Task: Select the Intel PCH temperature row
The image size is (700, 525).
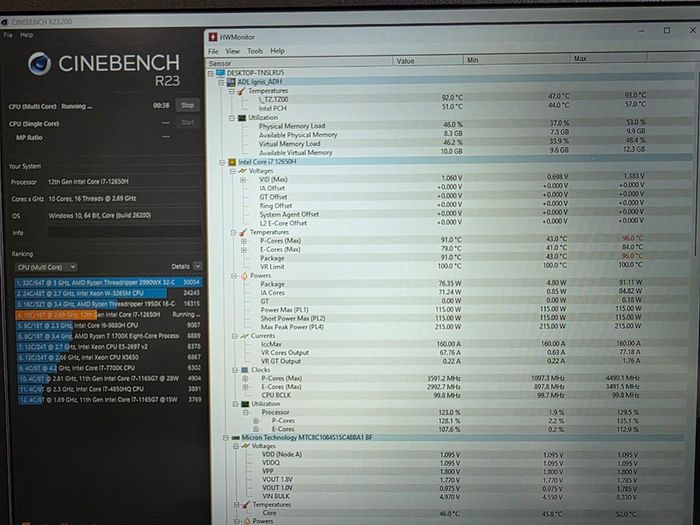Action: point(452,107)
